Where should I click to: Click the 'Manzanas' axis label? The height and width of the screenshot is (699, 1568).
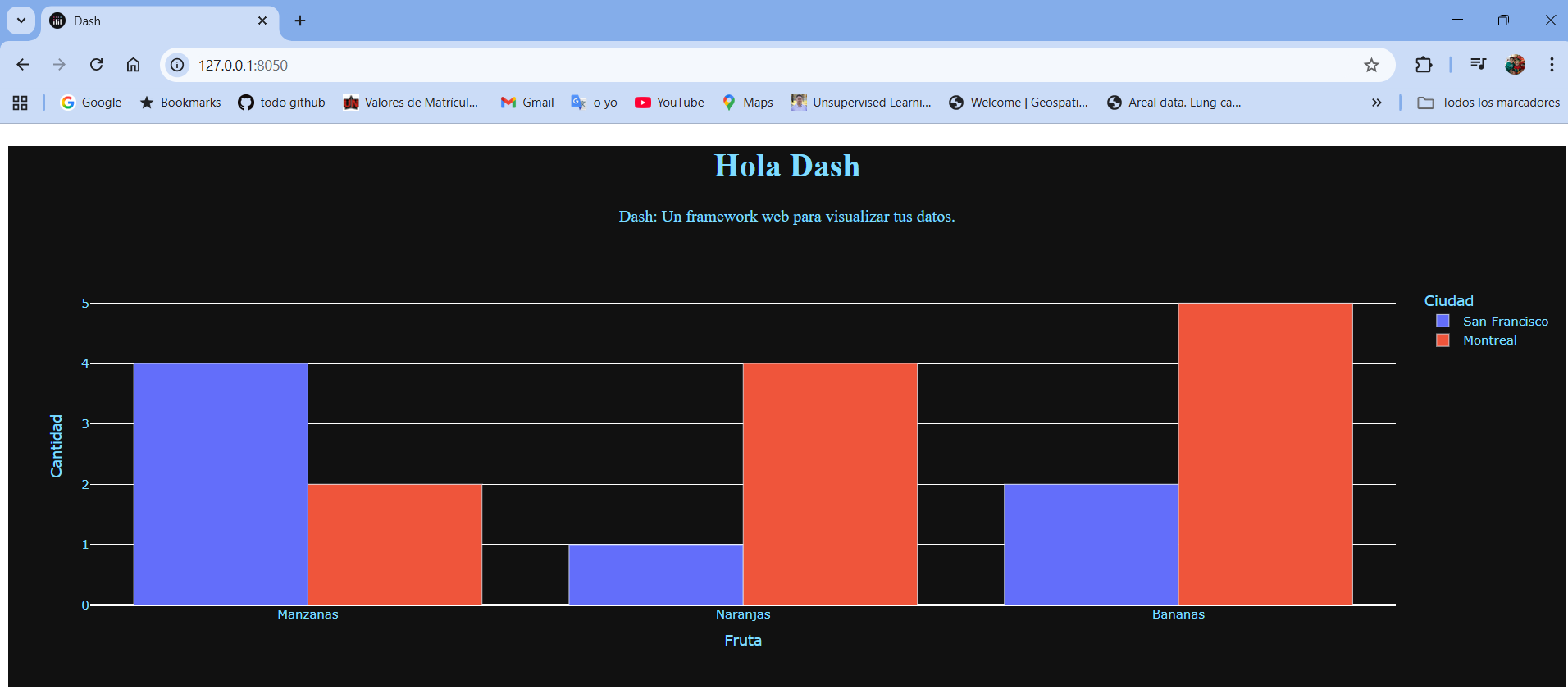(x=308, y=614)
